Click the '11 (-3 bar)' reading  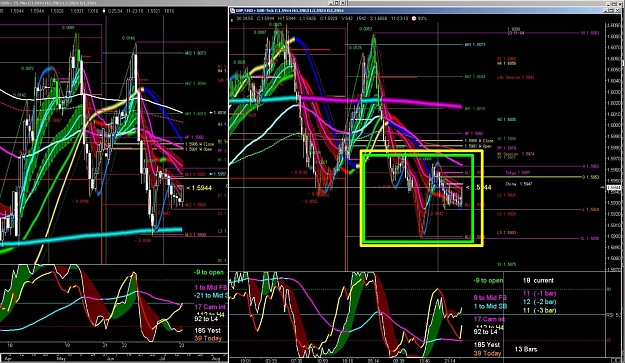[x=539, y=310]
